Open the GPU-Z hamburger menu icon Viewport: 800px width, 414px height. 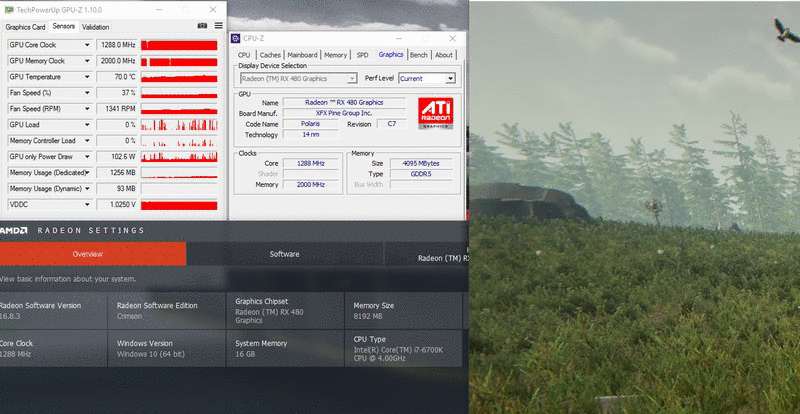219,26
